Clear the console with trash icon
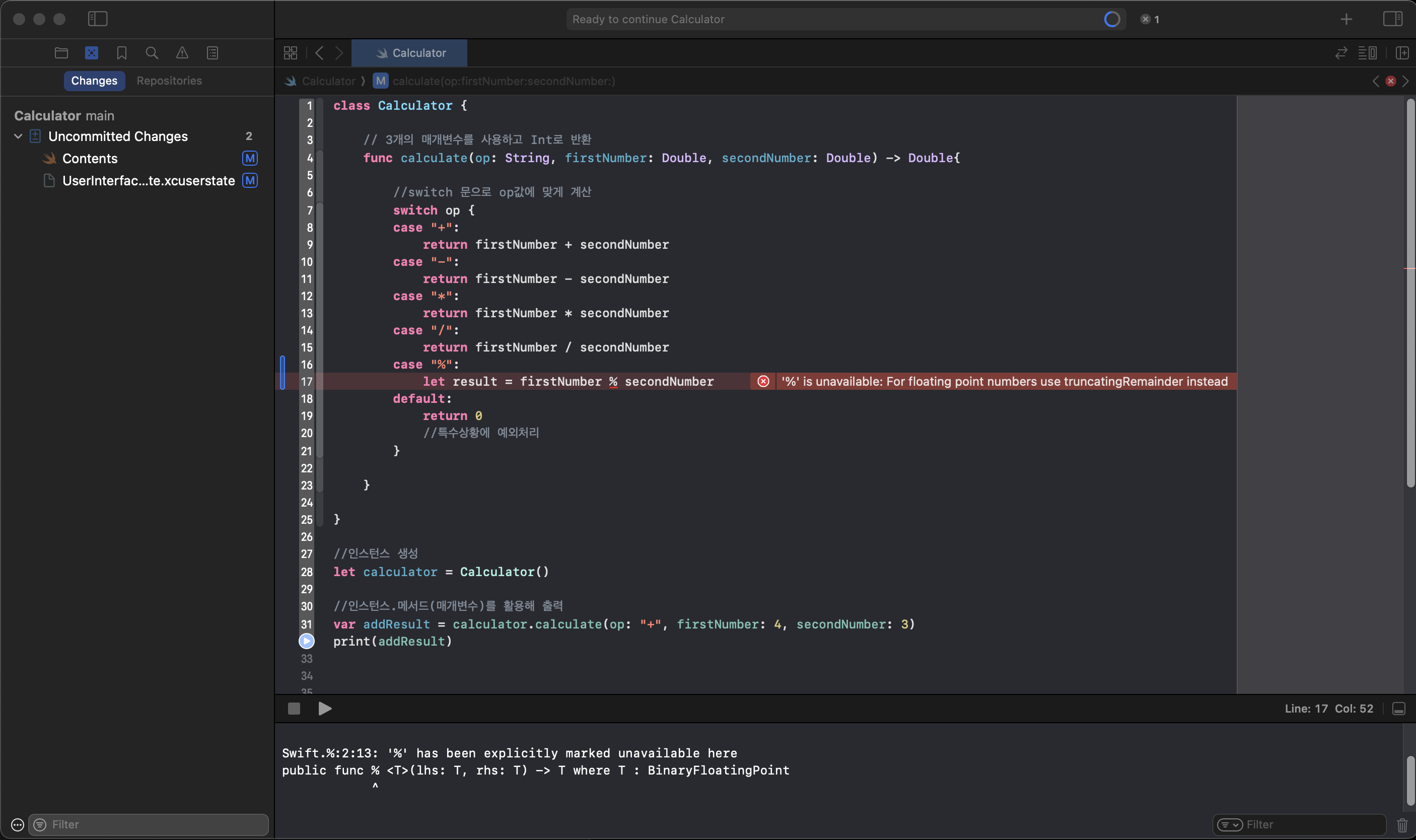Screen dimensions: 1416x840 click(1402, 825)
